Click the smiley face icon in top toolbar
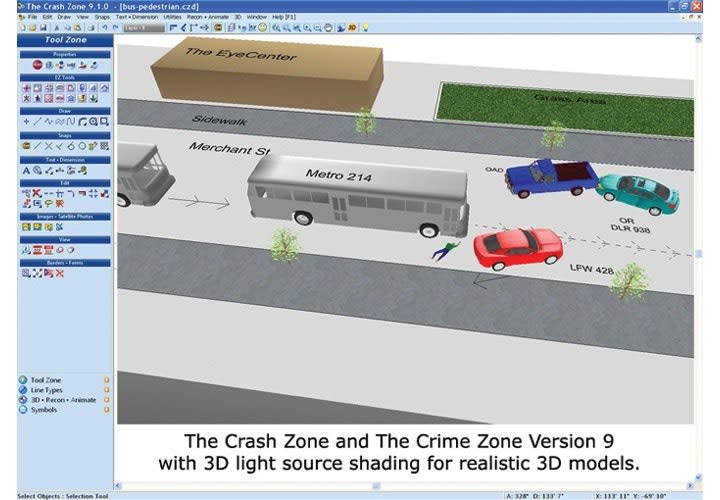Image resolution: width=720 pixels, height=500 pixels. click(x=262, y=28)
